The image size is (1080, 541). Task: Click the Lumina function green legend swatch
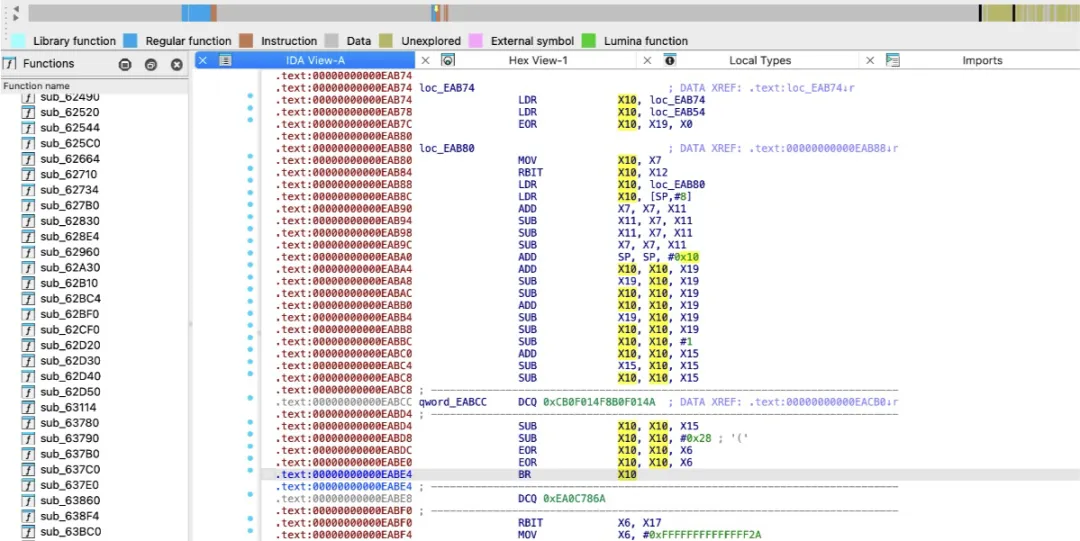[588, 41]
